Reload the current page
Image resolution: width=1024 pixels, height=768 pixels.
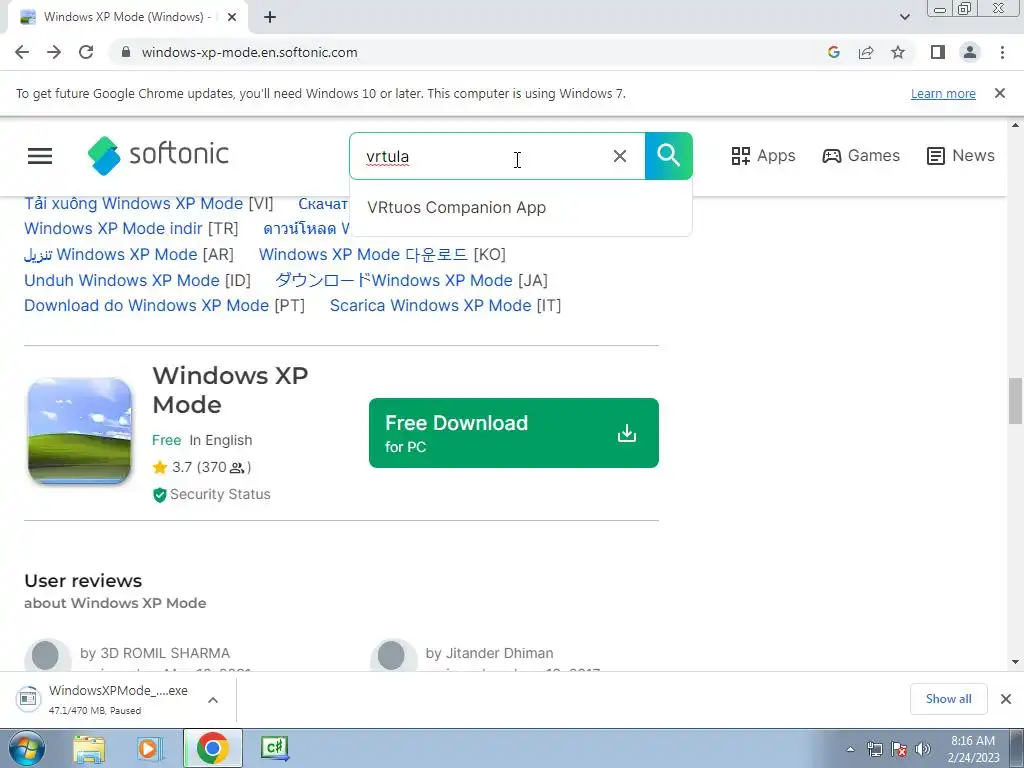(x=86, y=52)
